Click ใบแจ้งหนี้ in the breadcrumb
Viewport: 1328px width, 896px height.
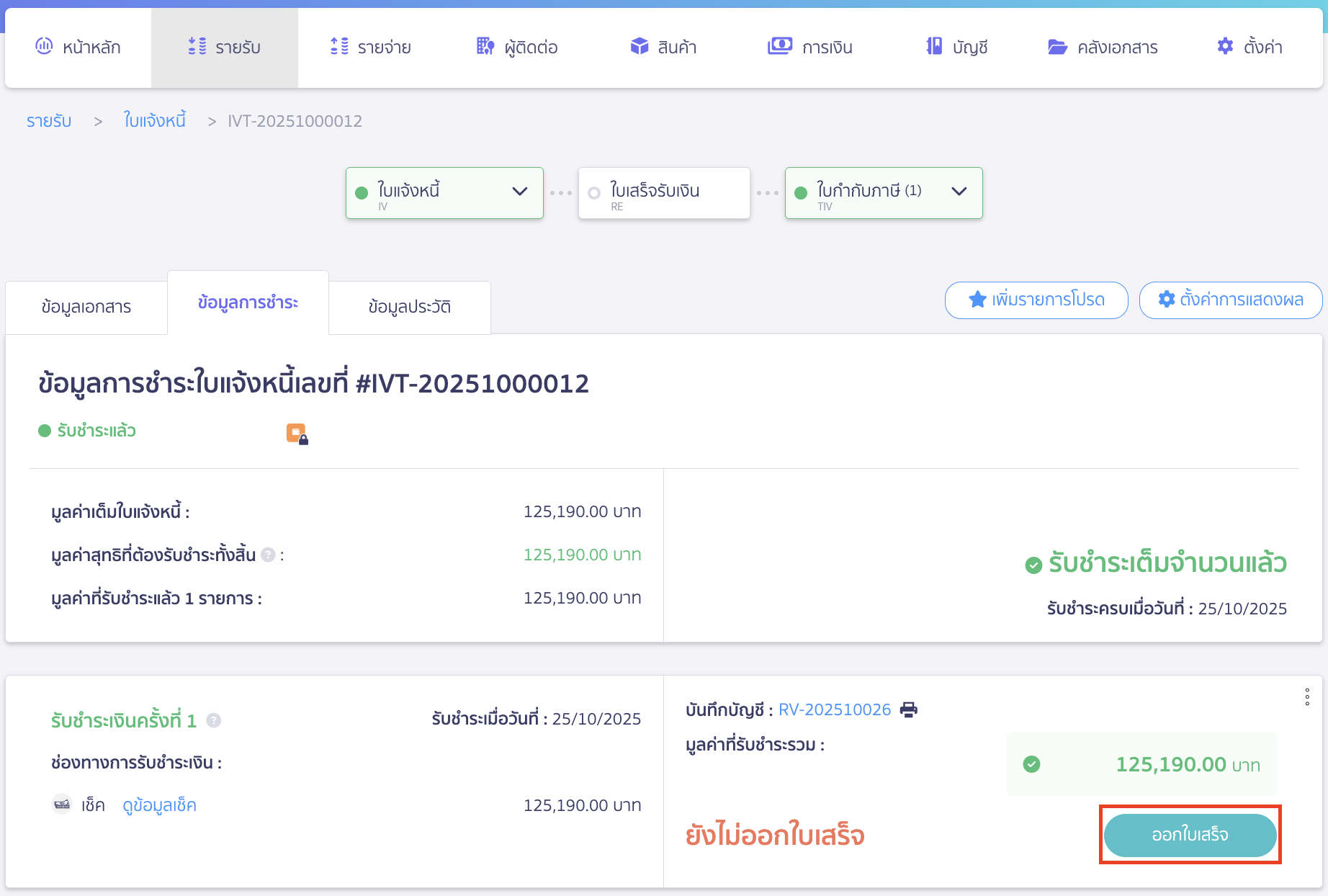pyautogui.click(x=154, y=121)
